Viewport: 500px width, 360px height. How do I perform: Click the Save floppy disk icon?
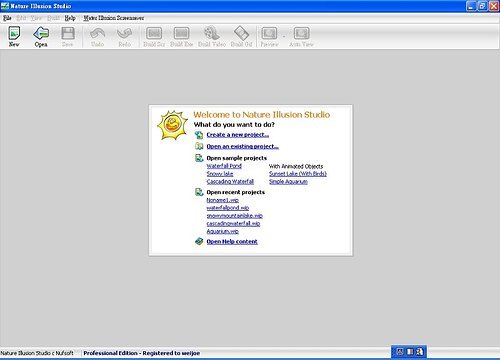tap(68, 33)
